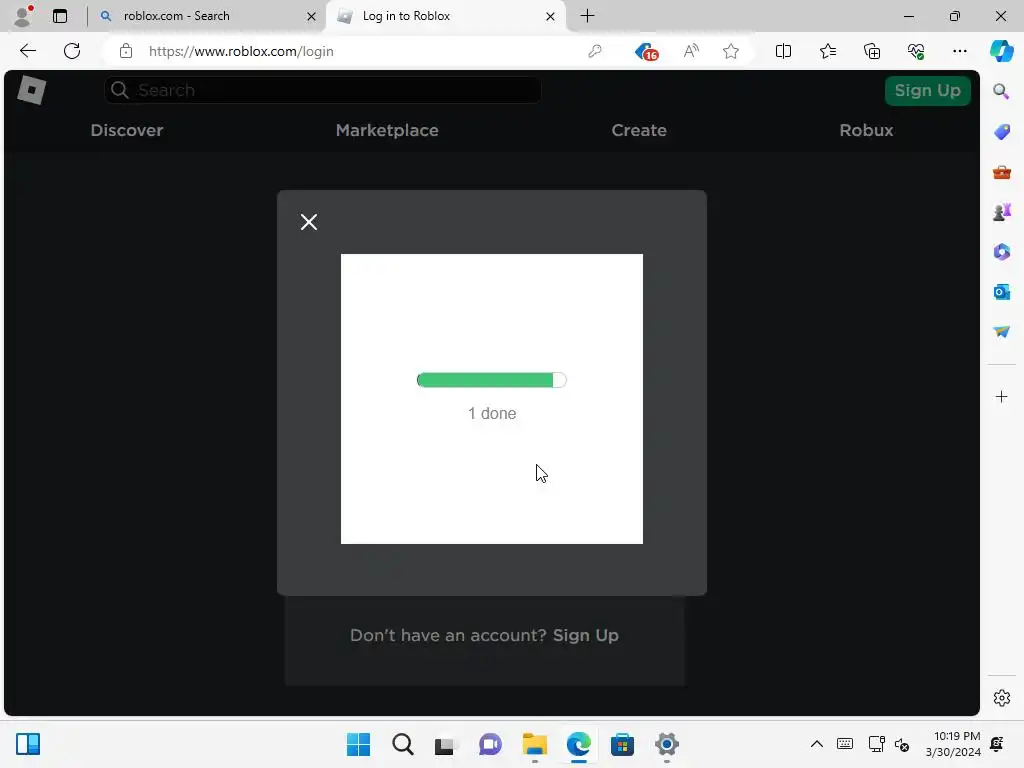
Task: Open the Windows Start menu
Action: pos(358,744)
